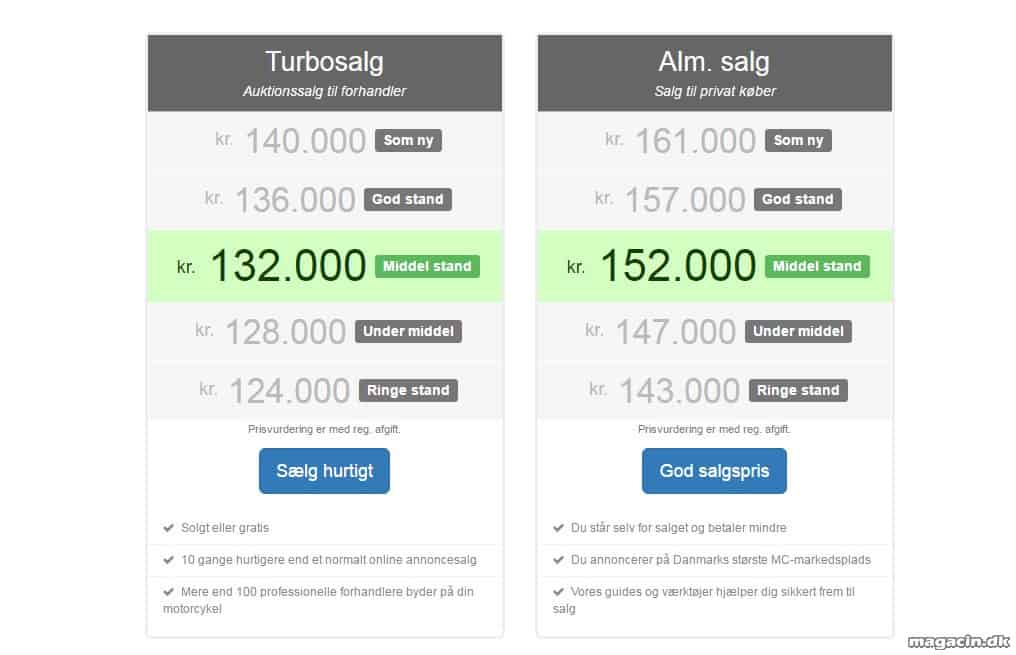Image resolution: width=1016 pixels, height=655 pixels.
Task: Select Alm. salg Som ny badge
Action: [x=798, y=141]
